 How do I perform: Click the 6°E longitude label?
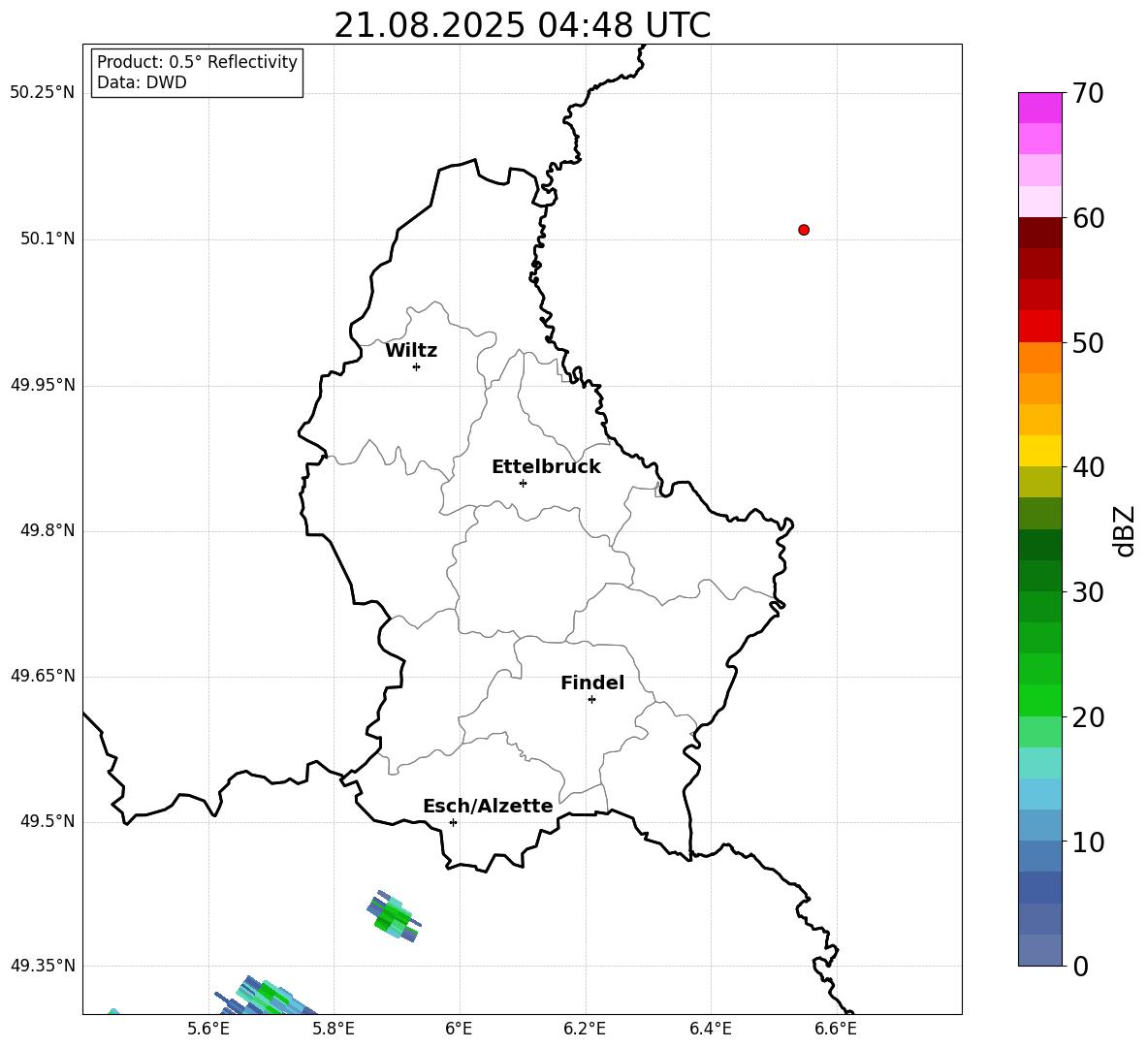[459, 1029]
